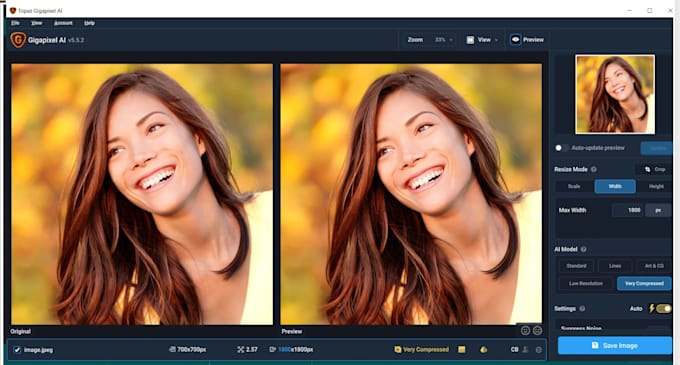Open the Help menu
680x365 pixels.
[x=89, y=23]
